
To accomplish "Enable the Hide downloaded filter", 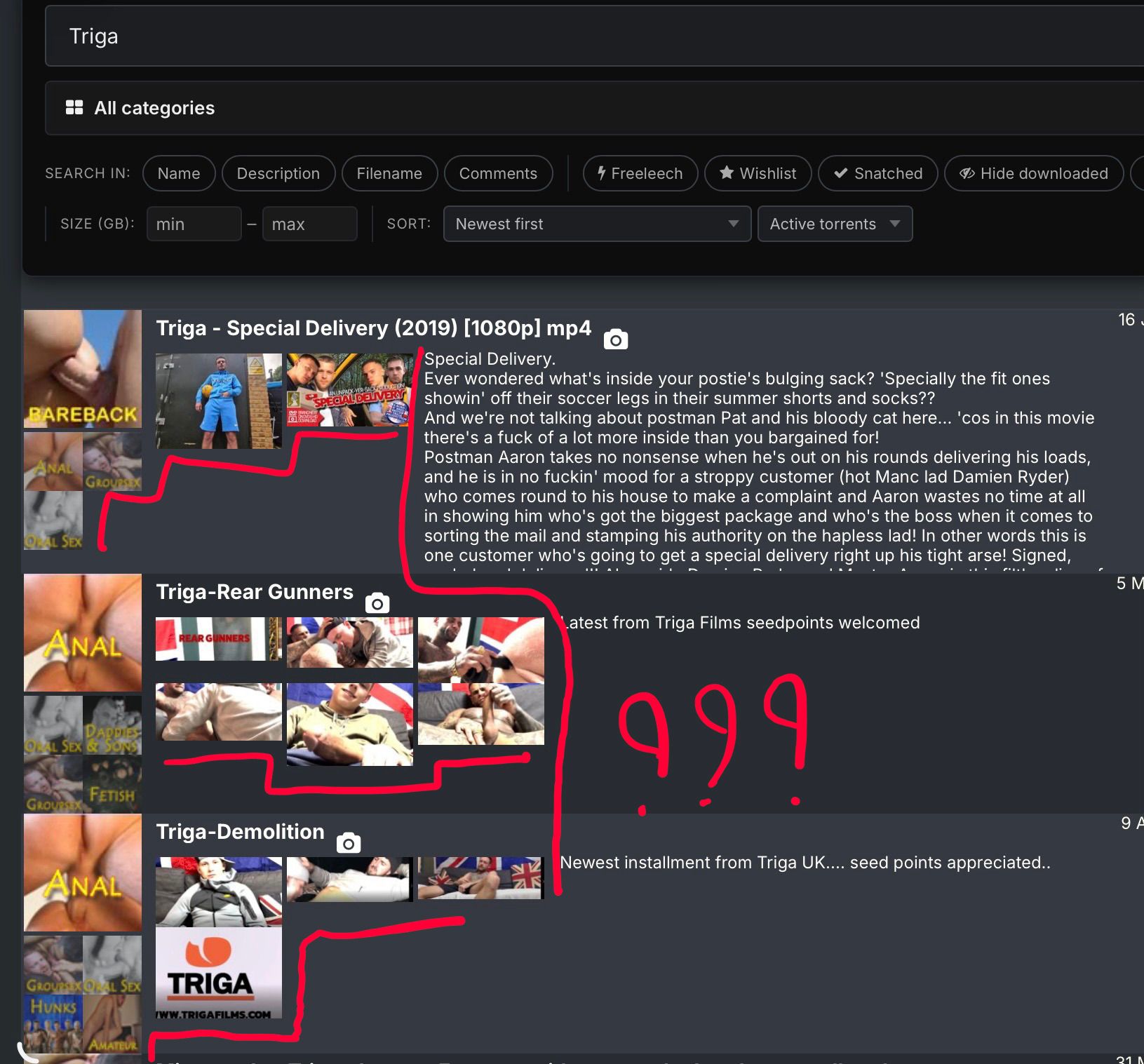I will [x=1034, y=173].
